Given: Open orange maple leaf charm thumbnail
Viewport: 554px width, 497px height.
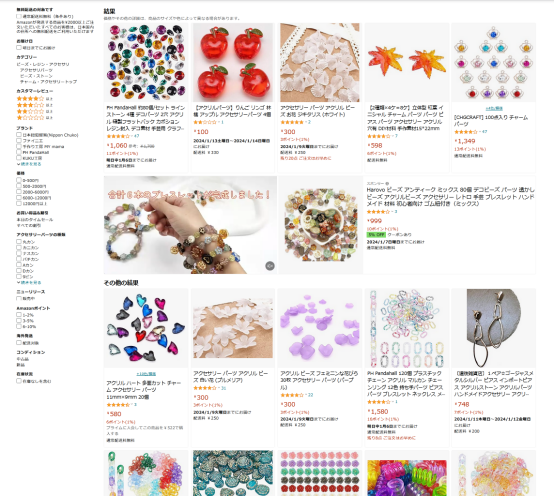Looking at the screenshot, I should coord(406,63).
